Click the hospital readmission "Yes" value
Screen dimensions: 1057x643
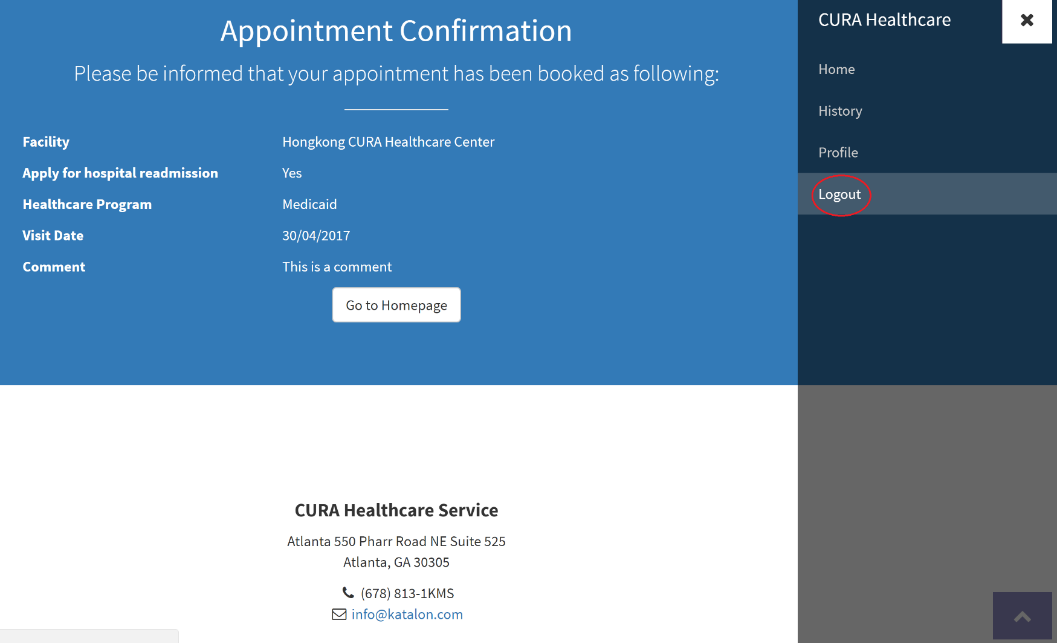click(292, 173)
